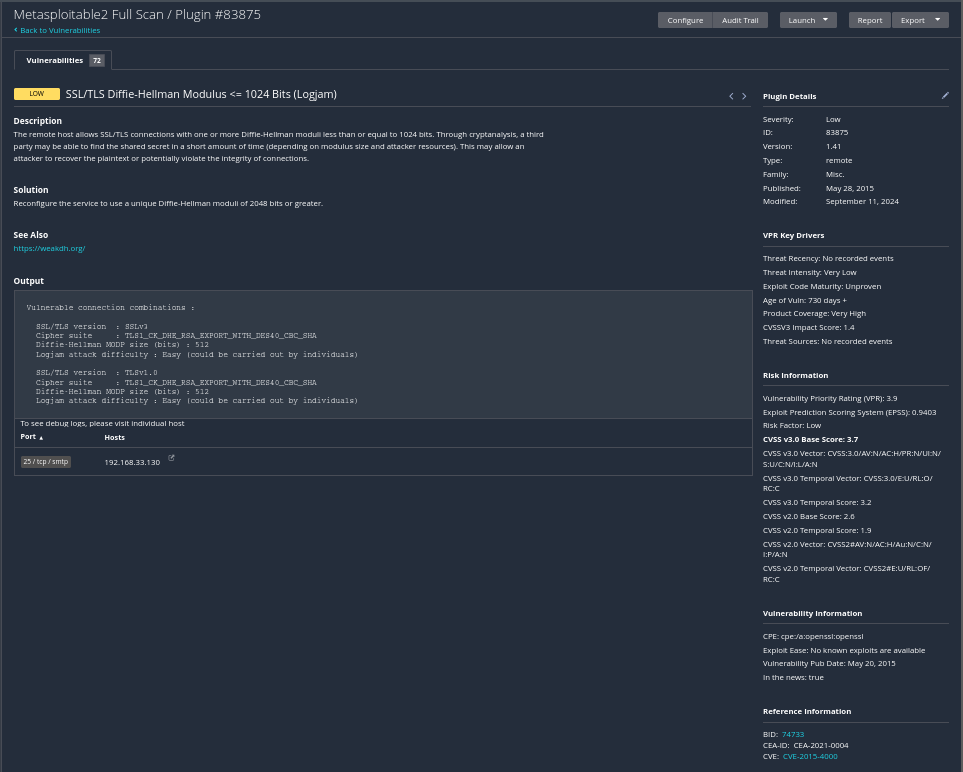The image size is (963, 772).
Task: Open the Audit Trail
Action: (x=740, y=20)
